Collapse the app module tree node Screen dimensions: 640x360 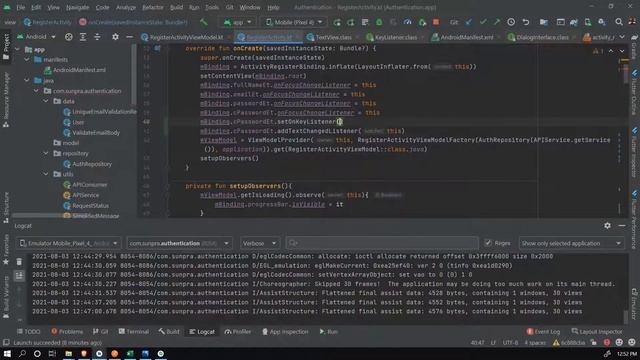[x=17, y=49]
